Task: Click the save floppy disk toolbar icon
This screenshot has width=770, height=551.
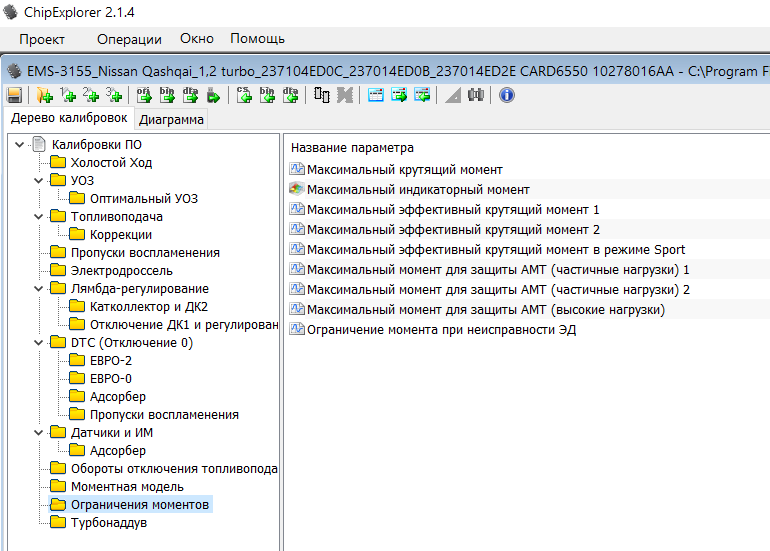Action: coord(14,95)
